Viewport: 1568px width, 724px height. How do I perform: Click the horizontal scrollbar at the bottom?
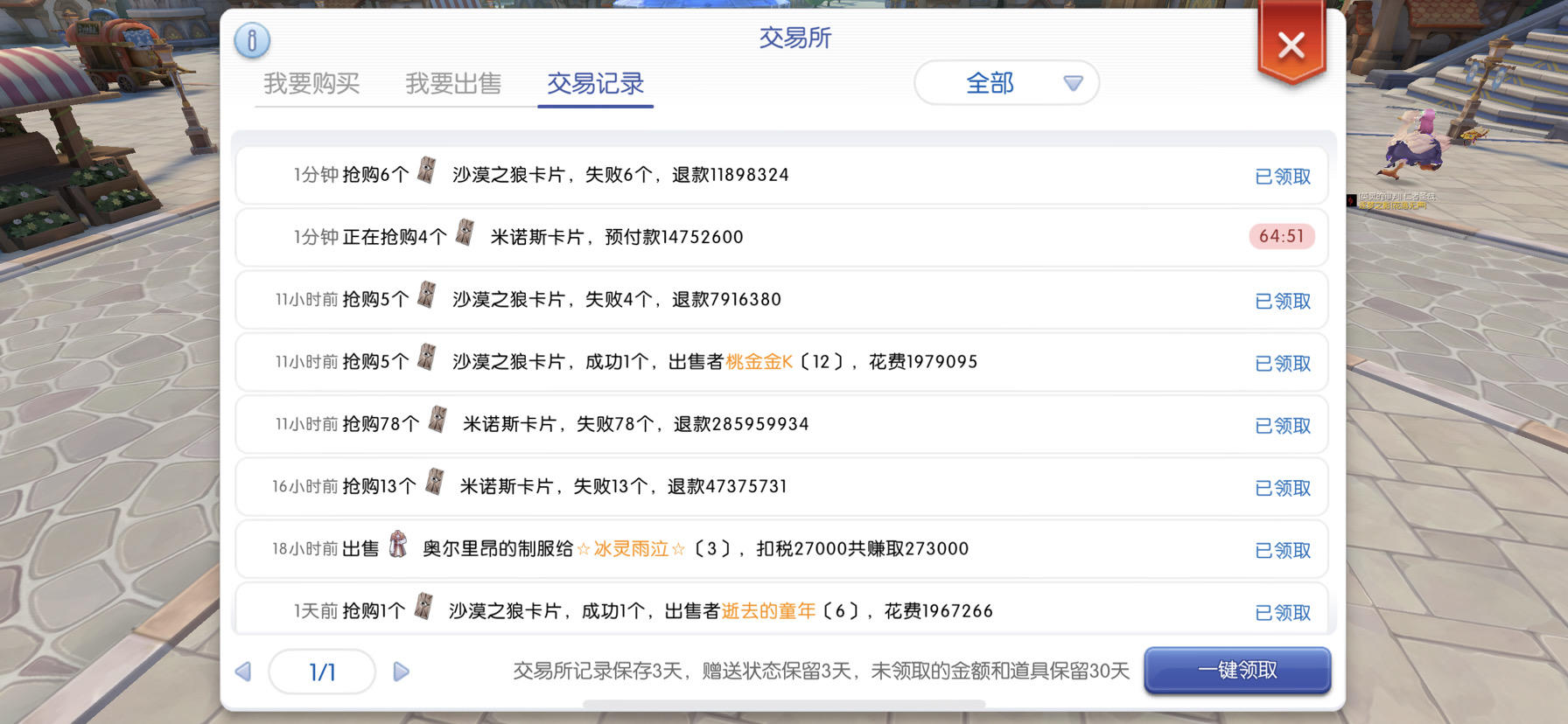tap(784, 704)
